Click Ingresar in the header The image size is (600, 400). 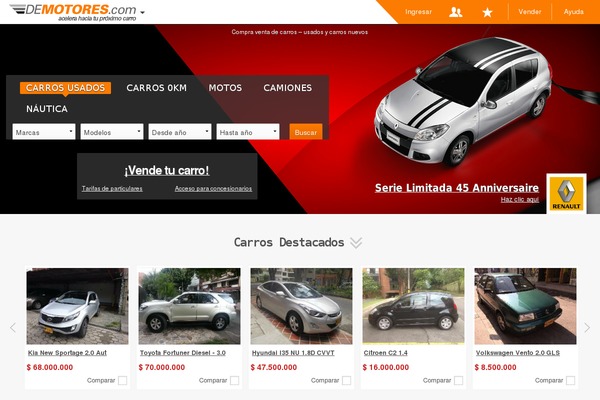418,12
